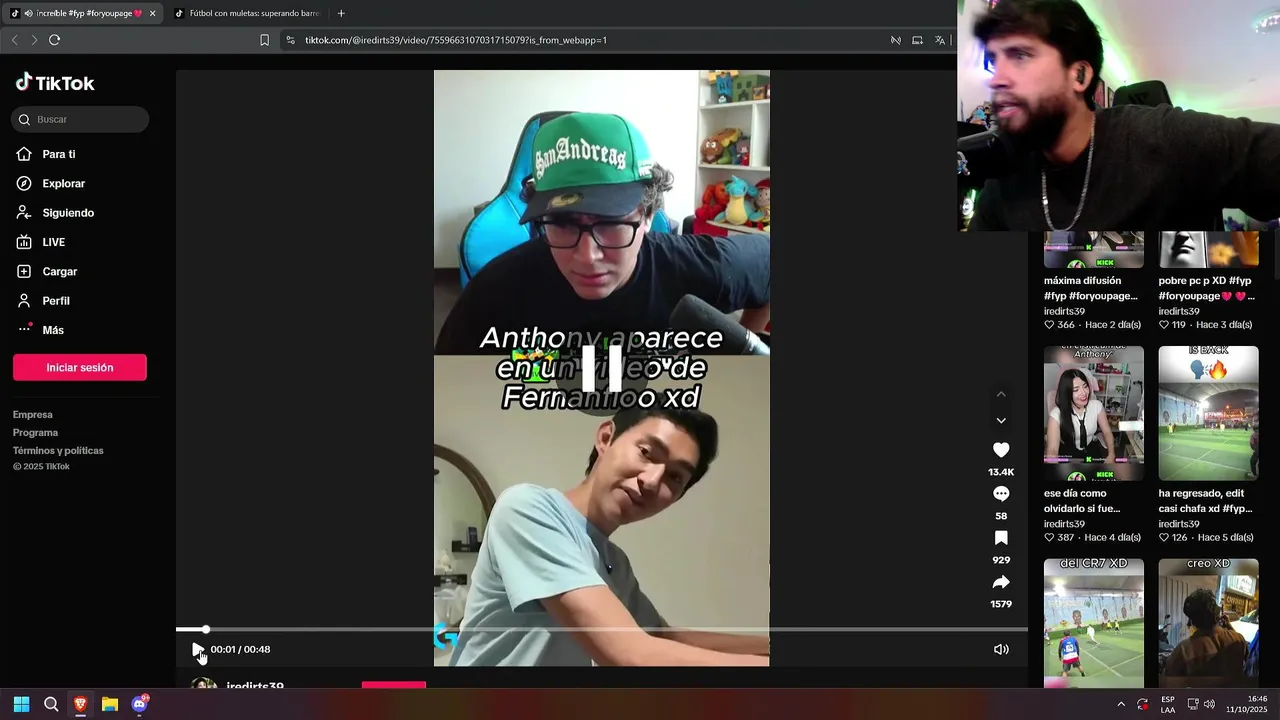
Task: Click the cast screen icon in address bar
Action: tap(917, 40)
